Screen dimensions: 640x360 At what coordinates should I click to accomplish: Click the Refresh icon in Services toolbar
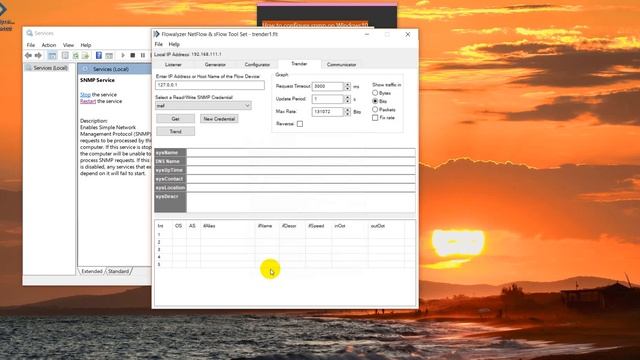(x=76, y=55)
